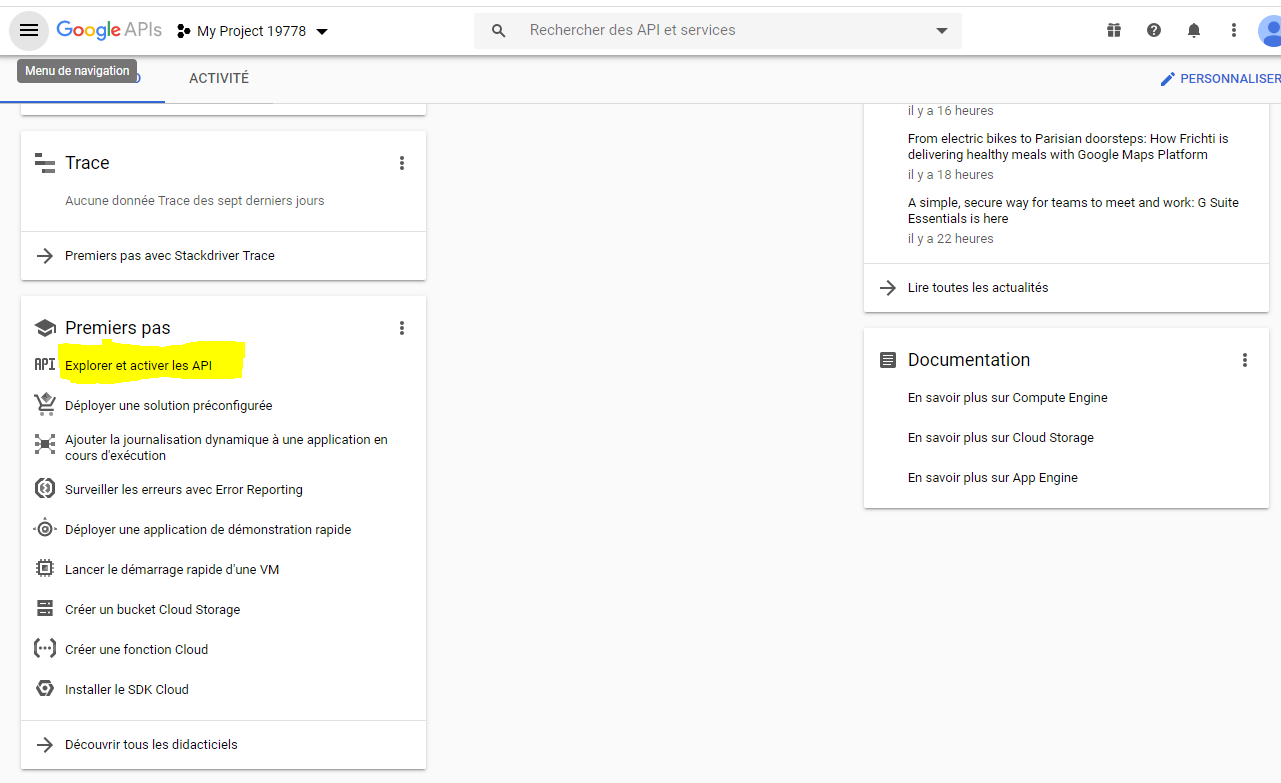Open Créer une fonction Cloud
The width and height of the screenshot is (1281, 783).
coord(136,650)
